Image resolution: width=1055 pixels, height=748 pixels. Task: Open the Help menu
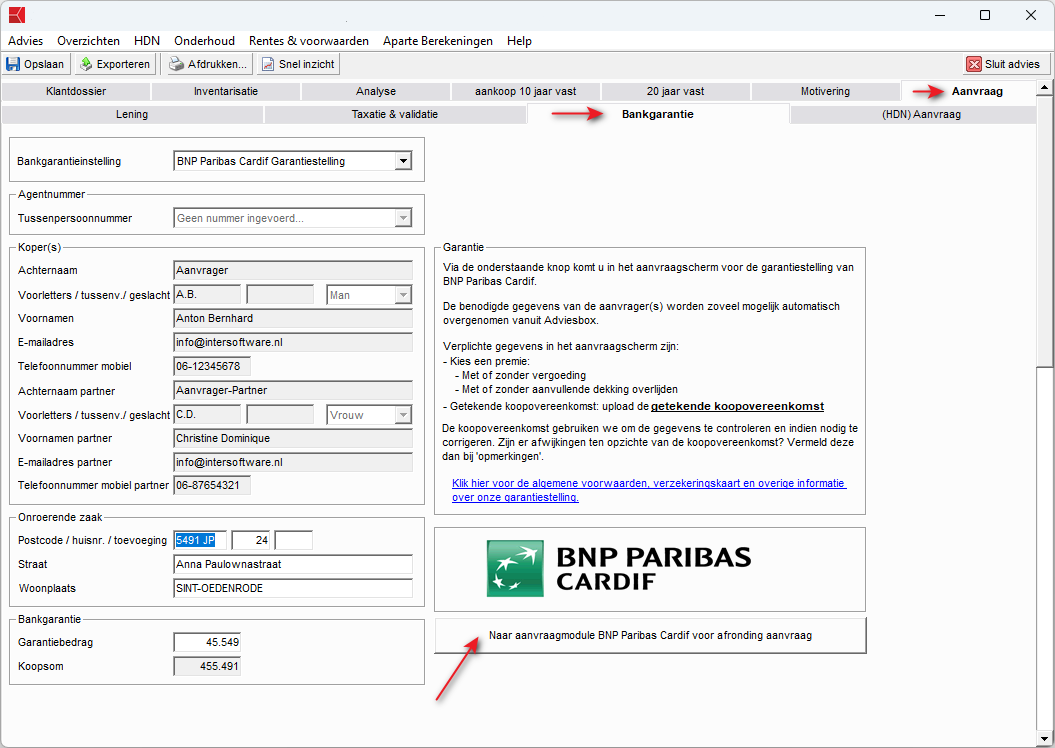(519, 41)
